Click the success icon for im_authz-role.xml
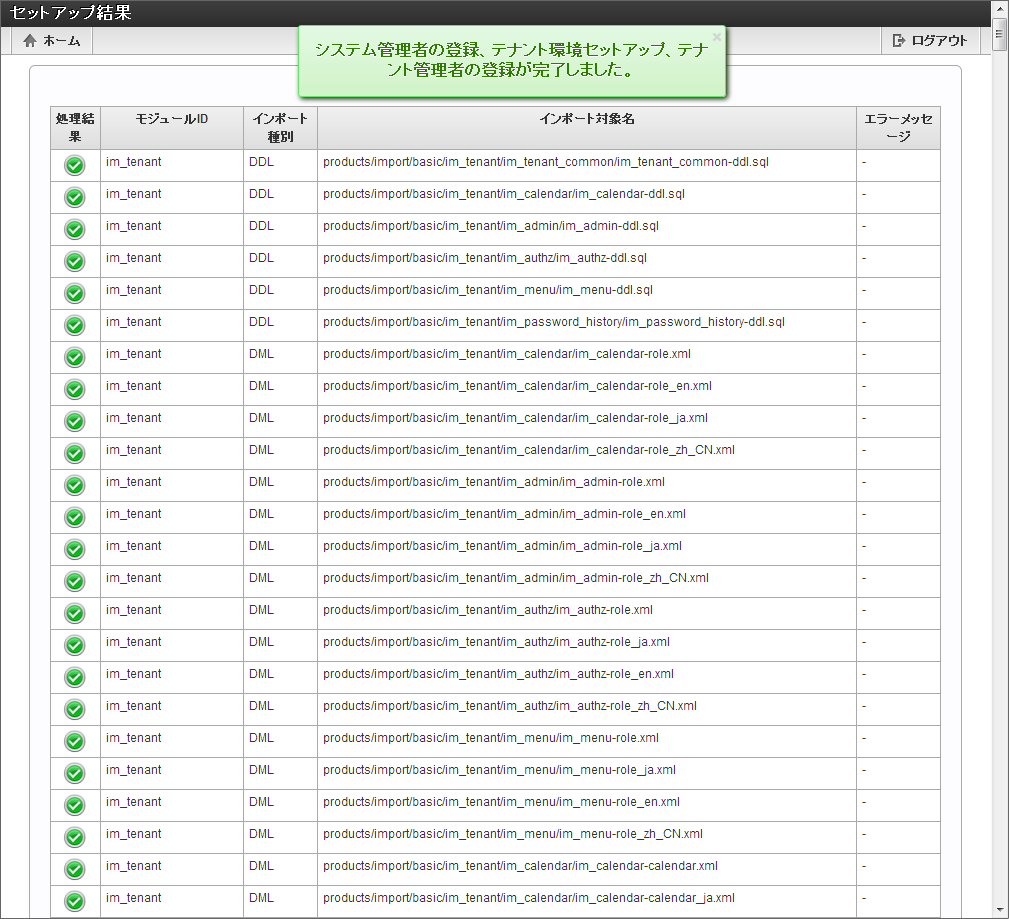Viewport: 1009px width, 919px height. point(75,613)
